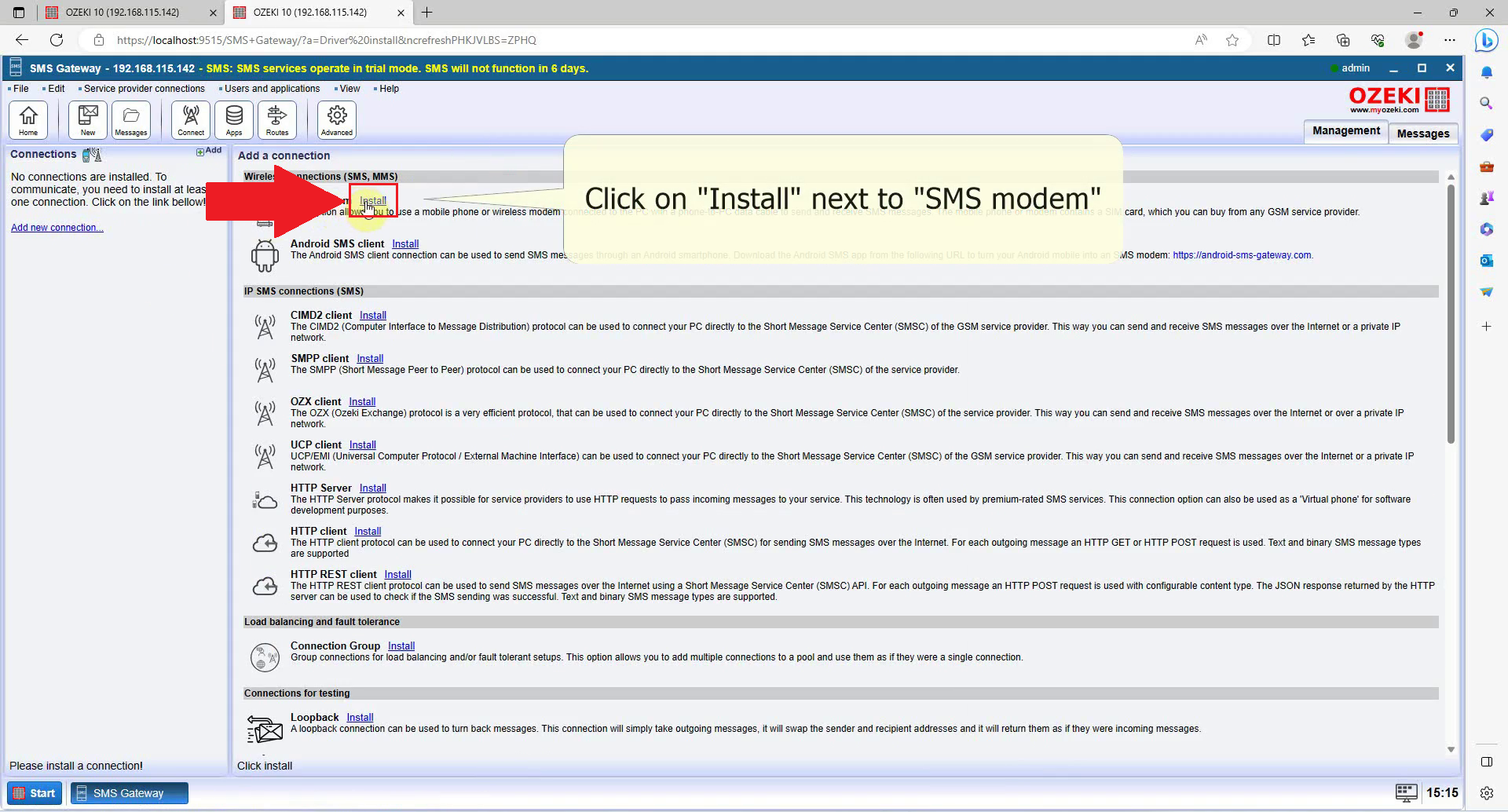Open browser sidebar settings gear
The image size is (1508, 812).
click(1486, 793)
